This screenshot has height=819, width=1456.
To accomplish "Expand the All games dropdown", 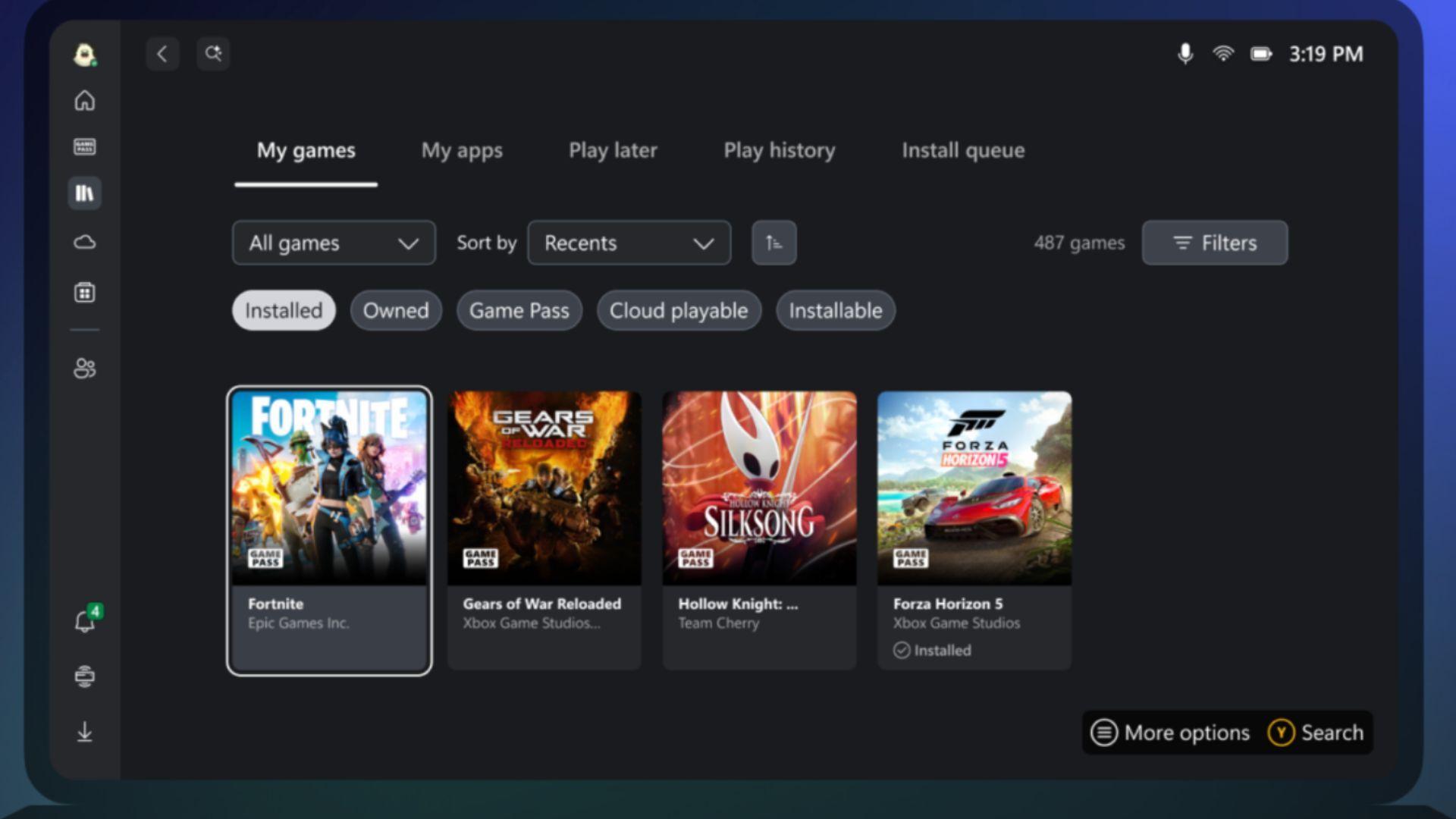I will pos(334,243).
